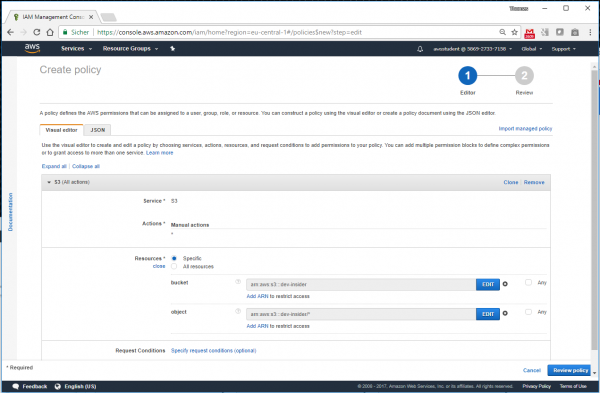Switch to the Visual editor tab

(x=61, y=130)
